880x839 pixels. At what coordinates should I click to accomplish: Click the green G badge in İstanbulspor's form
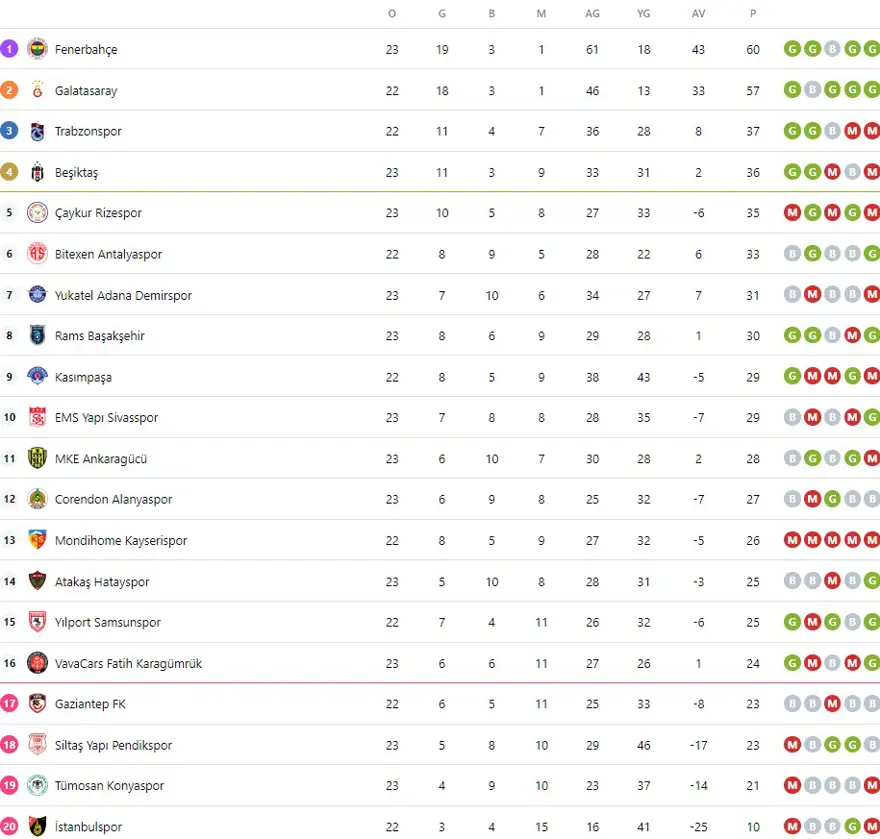[852, 827]
